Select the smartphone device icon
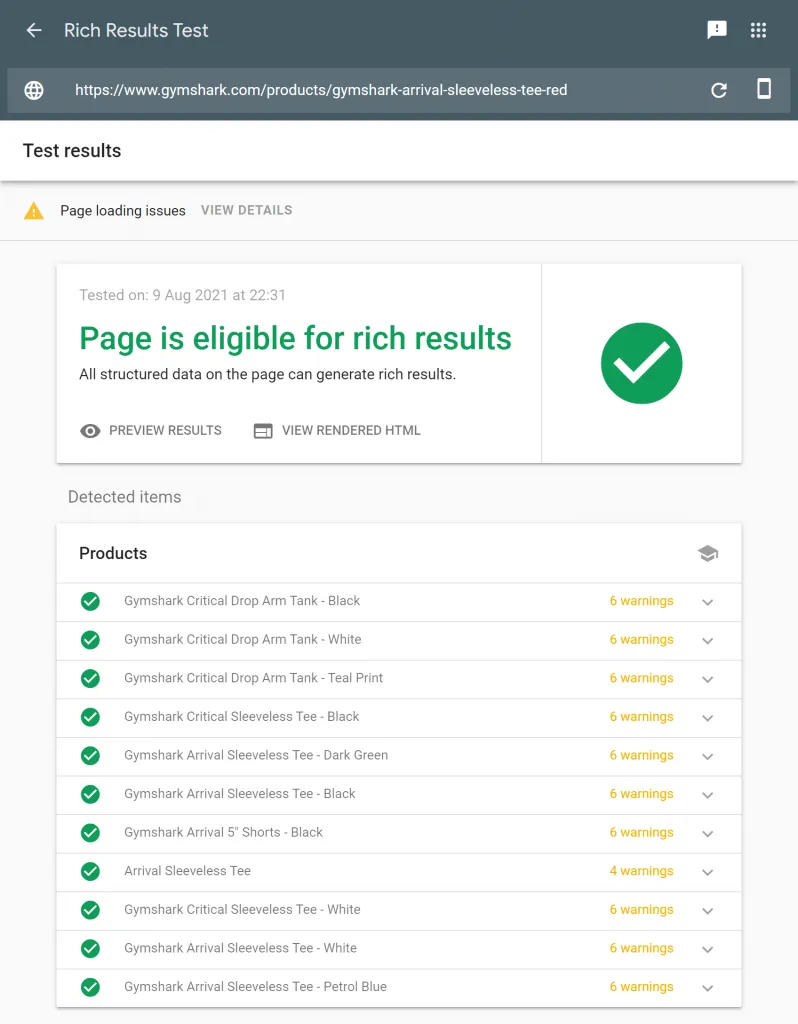 (x=763, y=89)
